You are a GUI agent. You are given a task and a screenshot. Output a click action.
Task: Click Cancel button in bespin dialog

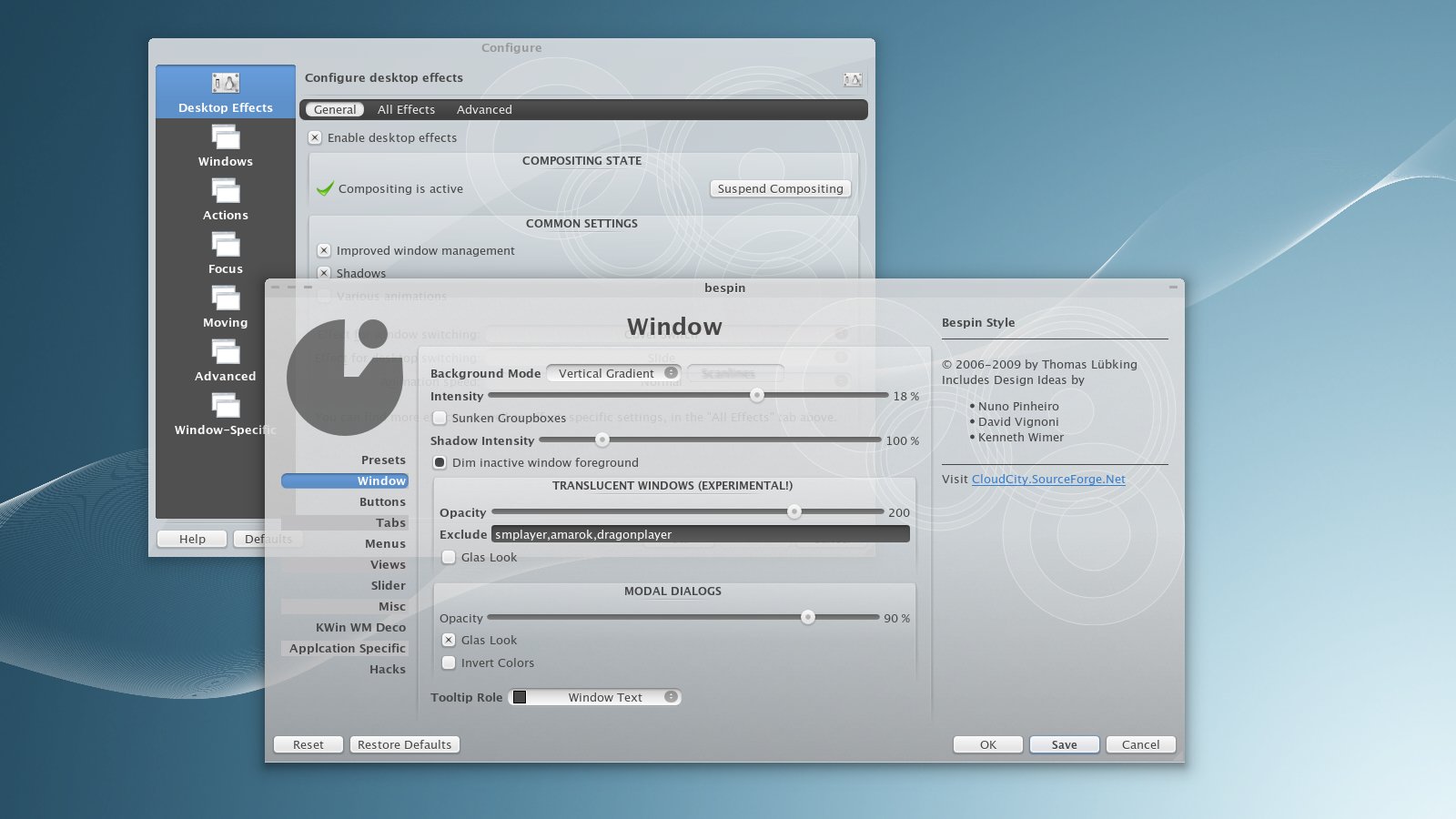coord(1141,744)
